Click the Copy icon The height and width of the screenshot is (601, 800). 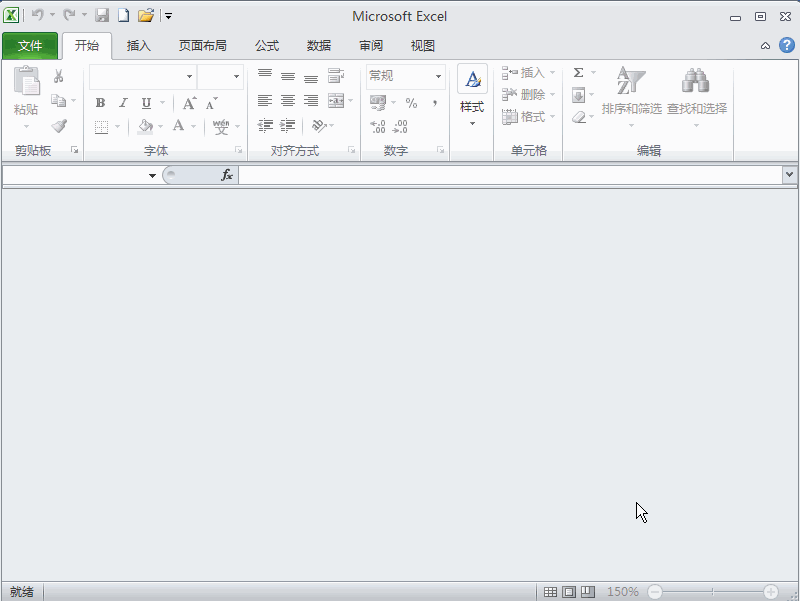(59, 101)
